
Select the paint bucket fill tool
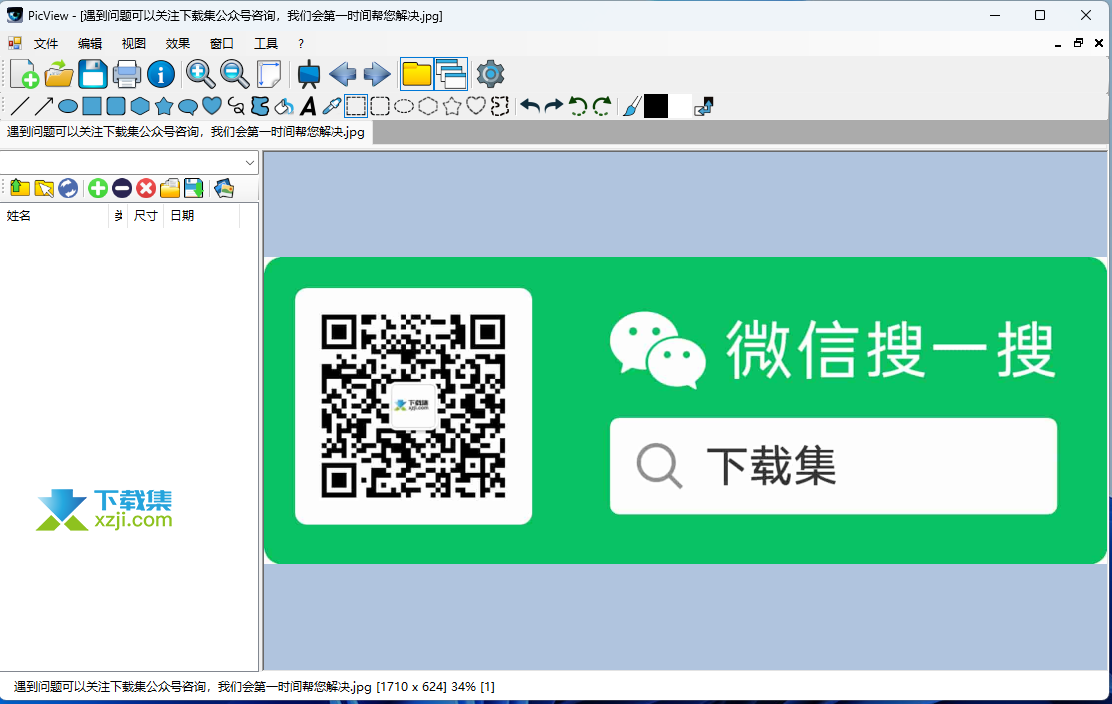[284, 106]
